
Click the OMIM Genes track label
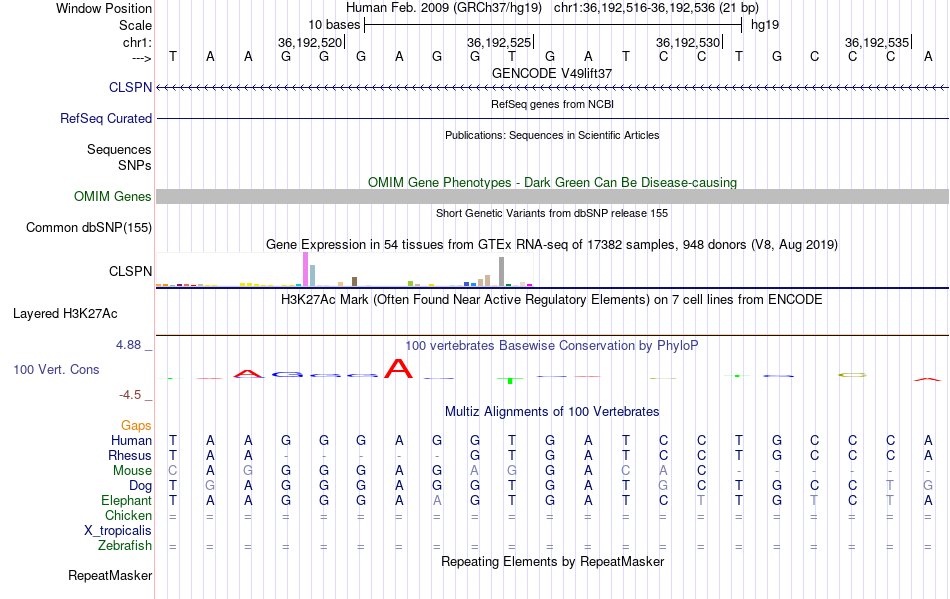pyautogui.click(x=113, y=196)
